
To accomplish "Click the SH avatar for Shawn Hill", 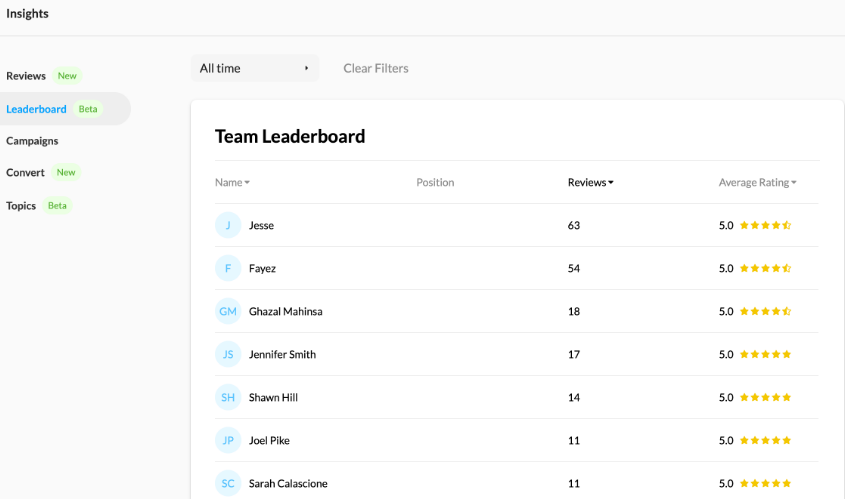I will pyautogui.click(x=228, y=398).
